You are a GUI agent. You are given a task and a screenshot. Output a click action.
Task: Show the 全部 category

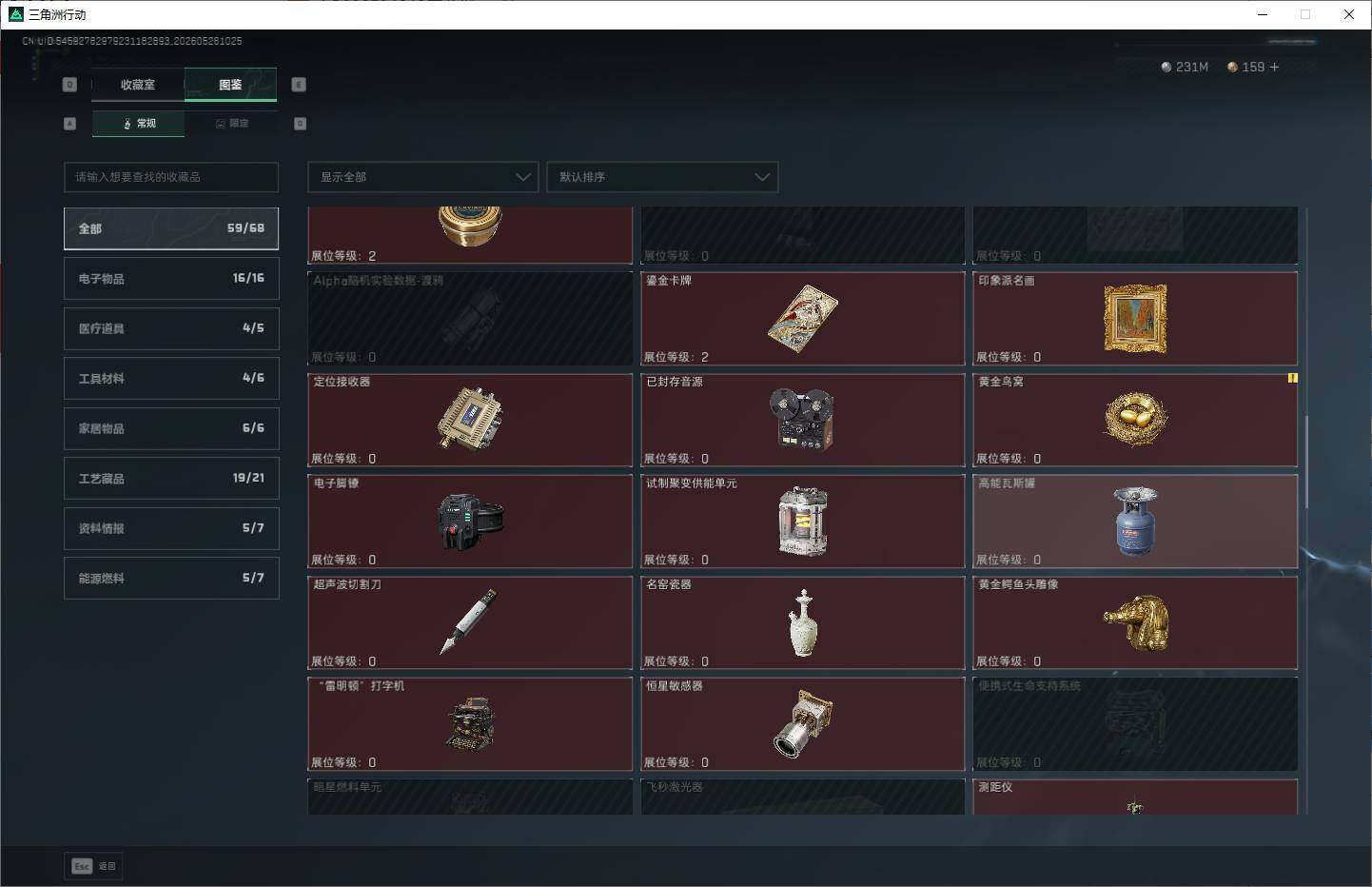(x=171, y=228)
